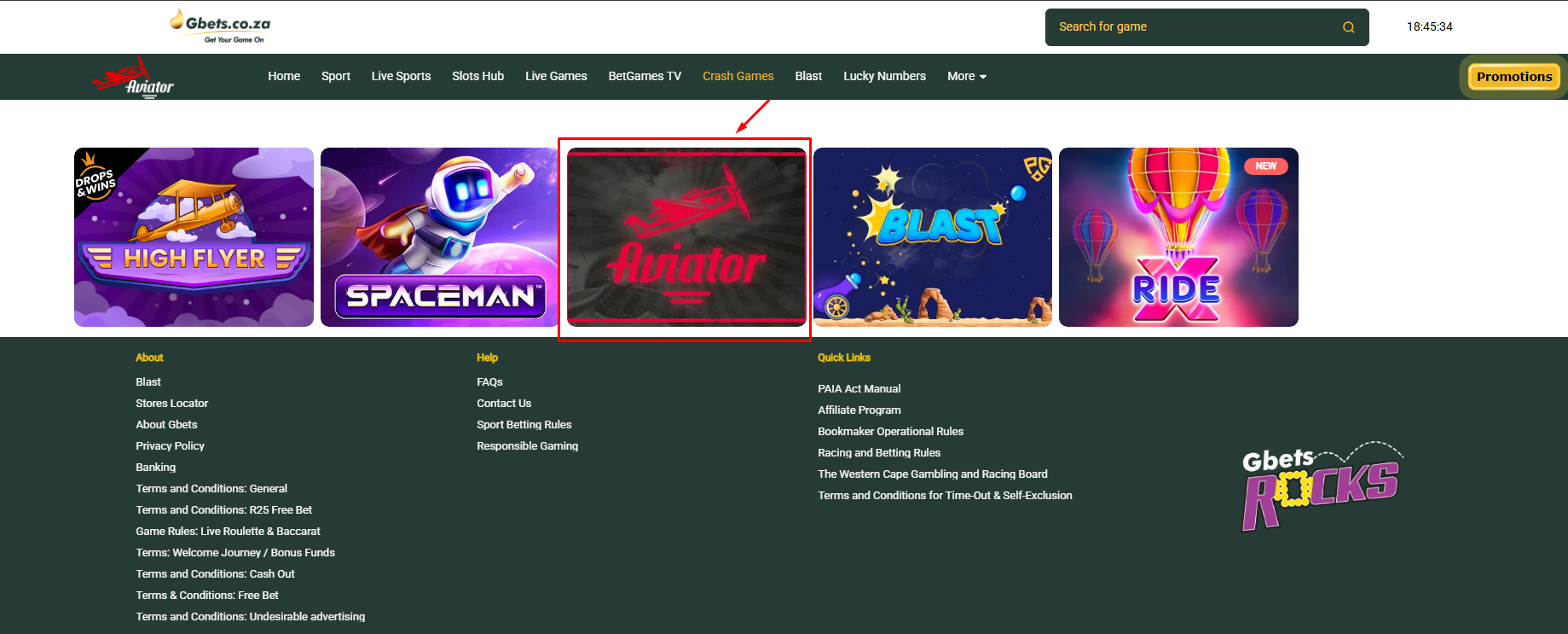Click the search magnifier icon
Image resolution: width=1568 pixels, height=634 pixels.
click(x=1348, y=27)
